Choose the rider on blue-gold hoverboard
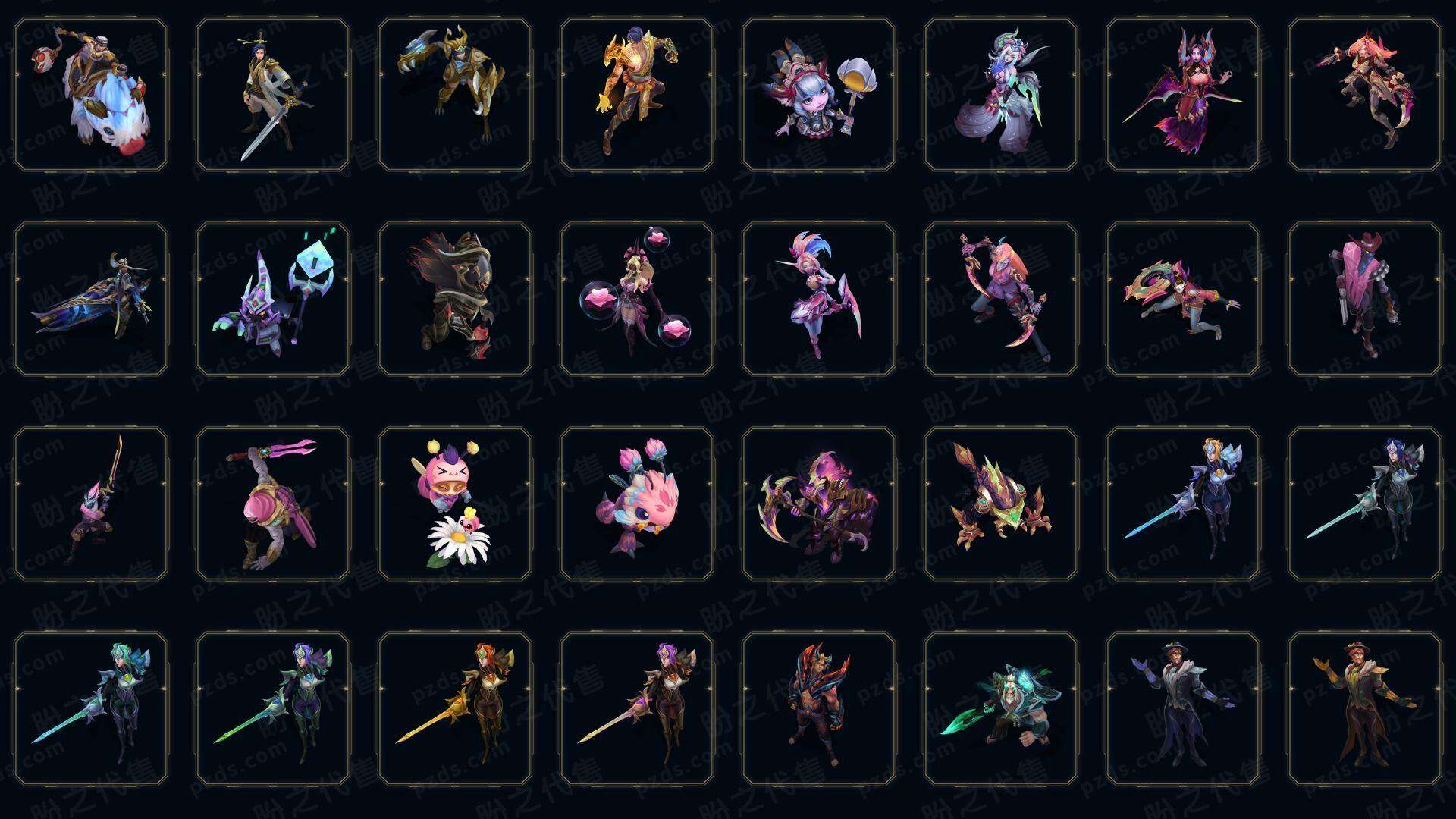 91,299
